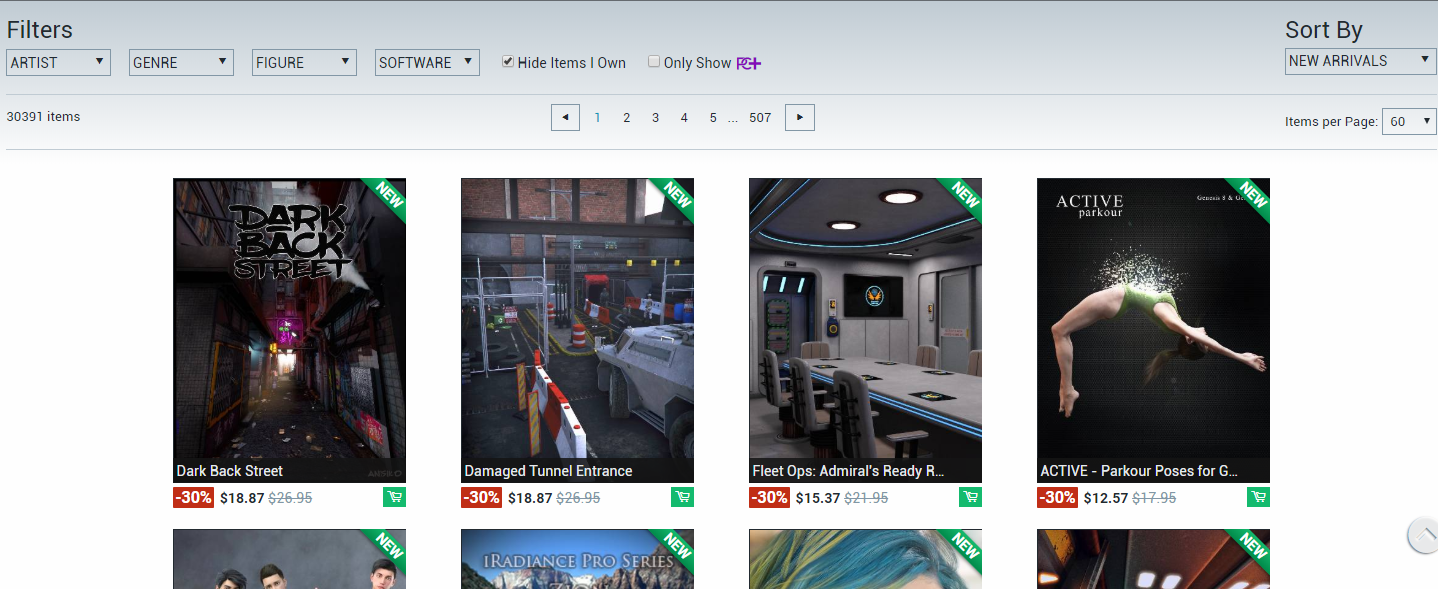Image resolution: width=1438 pixels, height=589 pixels.
Task: Add ACTIVE Parkour Poses to cart
Action: tap(1258, 497)
